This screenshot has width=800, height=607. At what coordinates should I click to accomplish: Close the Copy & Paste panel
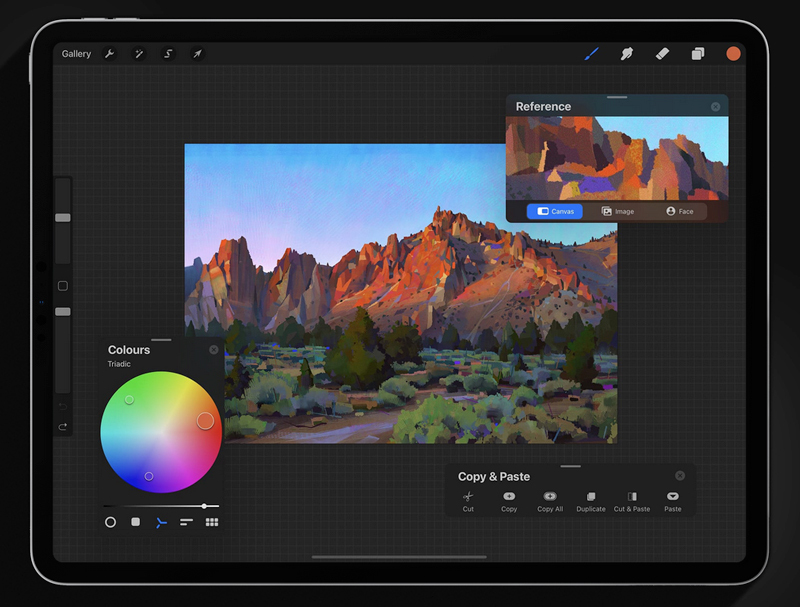pos(680,475)
